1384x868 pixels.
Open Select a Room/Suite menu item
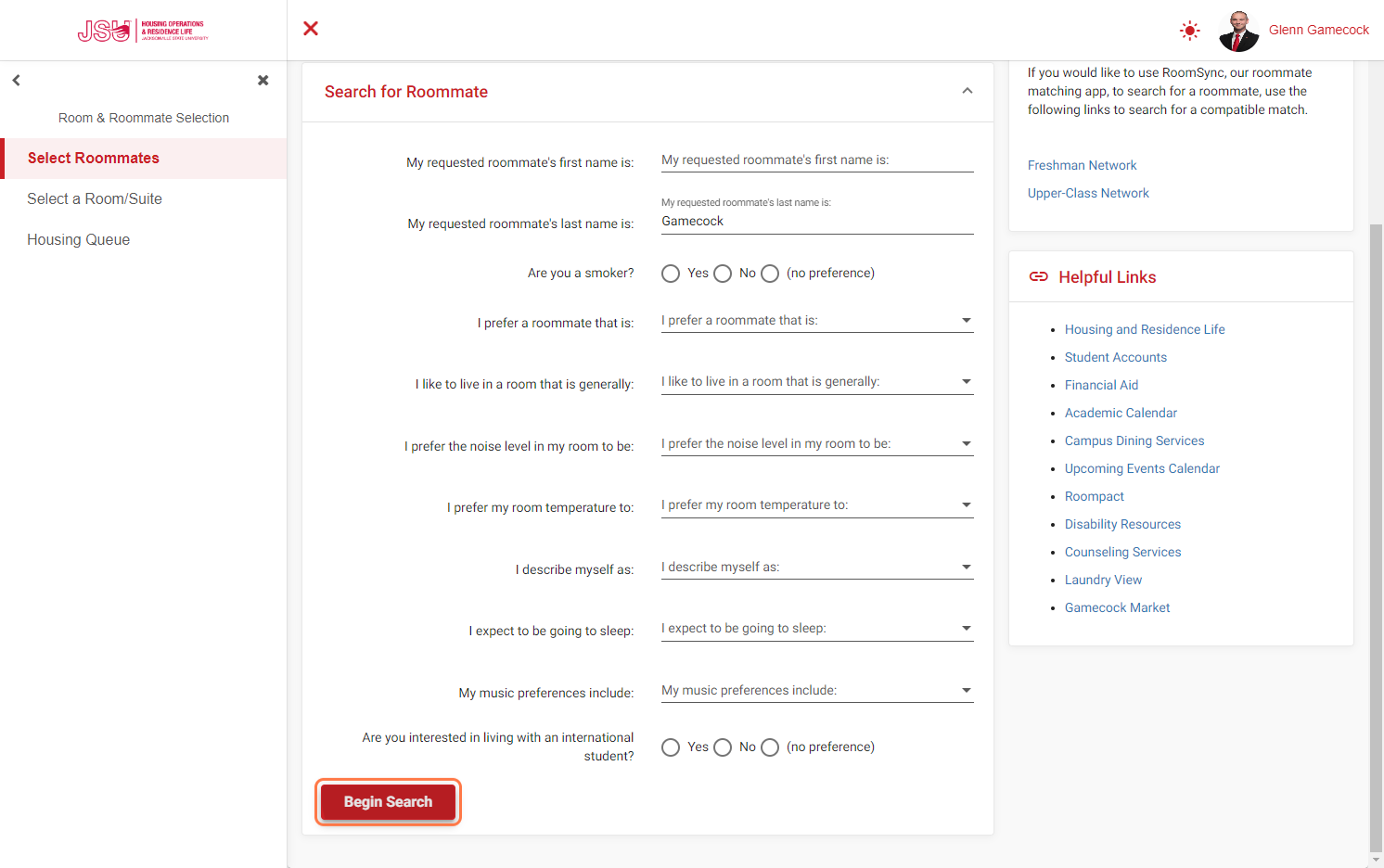coord(144,199)
